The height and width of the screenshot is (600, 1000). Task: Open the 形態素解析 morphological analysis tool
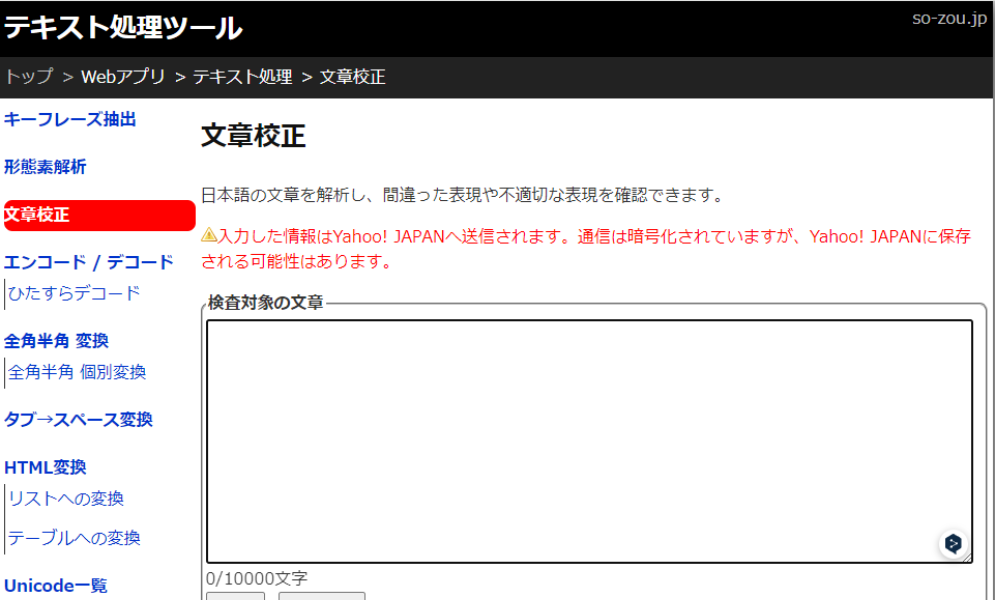click(48, 167)
